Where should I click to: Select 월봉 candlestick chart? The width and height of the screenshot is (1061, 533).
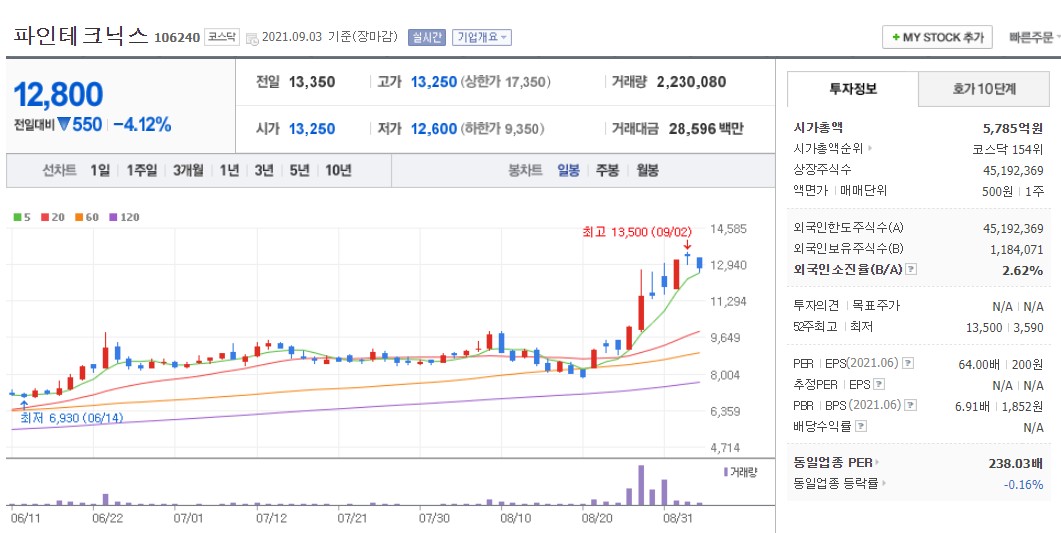[647, 170]
